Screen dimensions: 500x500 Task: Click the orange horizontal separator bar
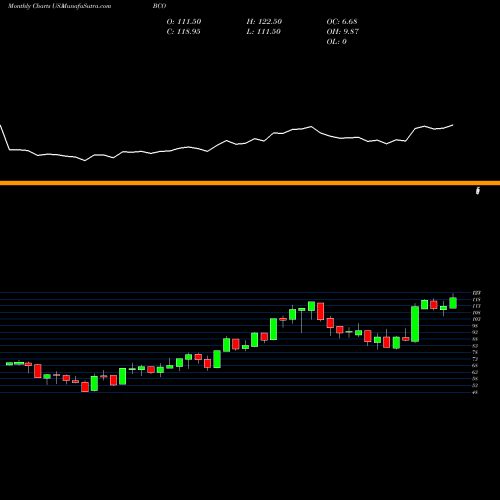click(x=250, y=183)
